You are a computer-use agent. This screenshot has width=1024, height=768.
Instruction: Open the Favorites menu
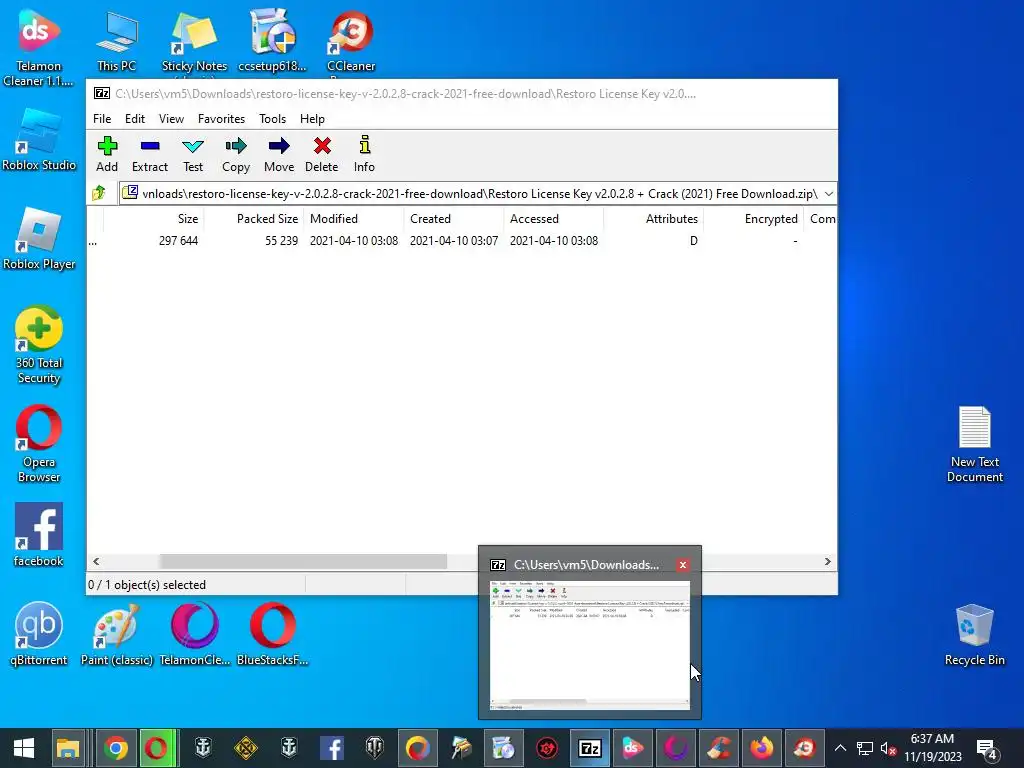(x=221, y=119)
